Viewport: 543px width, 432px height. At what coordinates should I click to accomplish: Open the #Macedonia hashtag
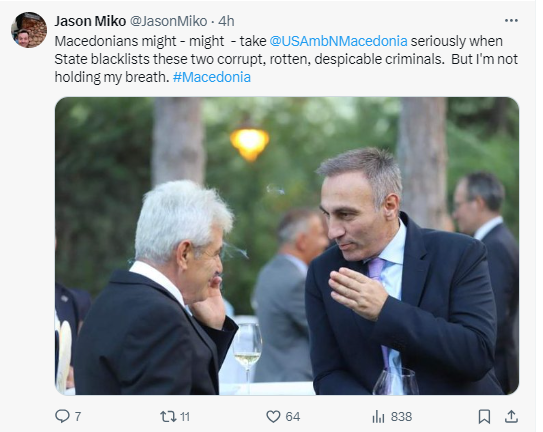(212, 77)
